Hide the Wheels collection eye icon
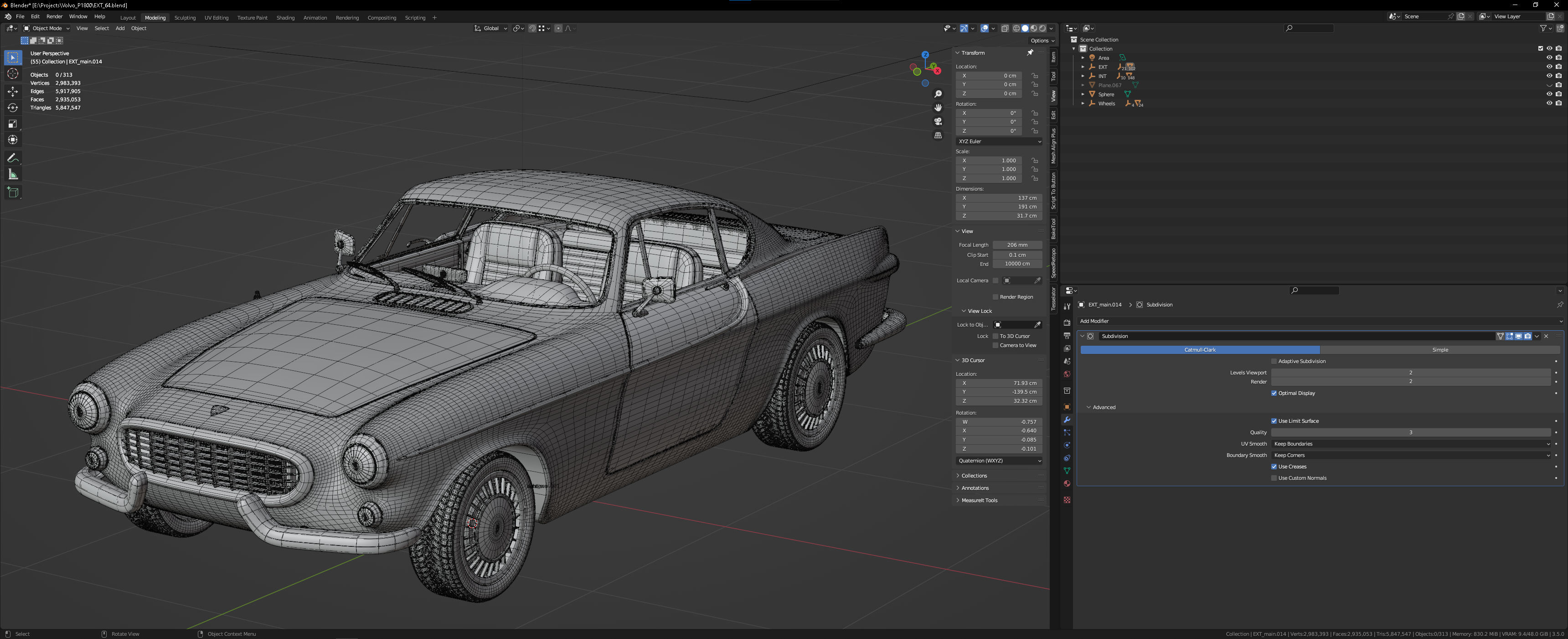This screenshot has width=1568, height=639. (x=1549, y=104)
